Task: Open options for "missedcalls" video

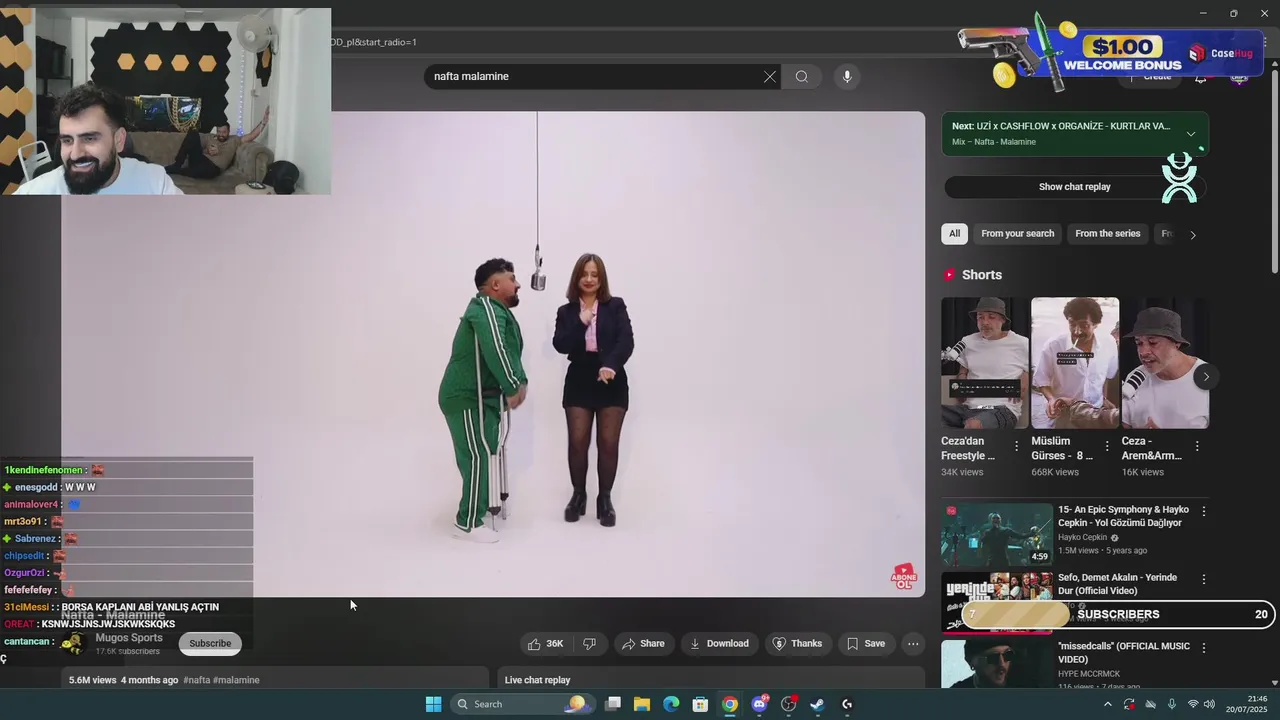Action: point(1204,648)
